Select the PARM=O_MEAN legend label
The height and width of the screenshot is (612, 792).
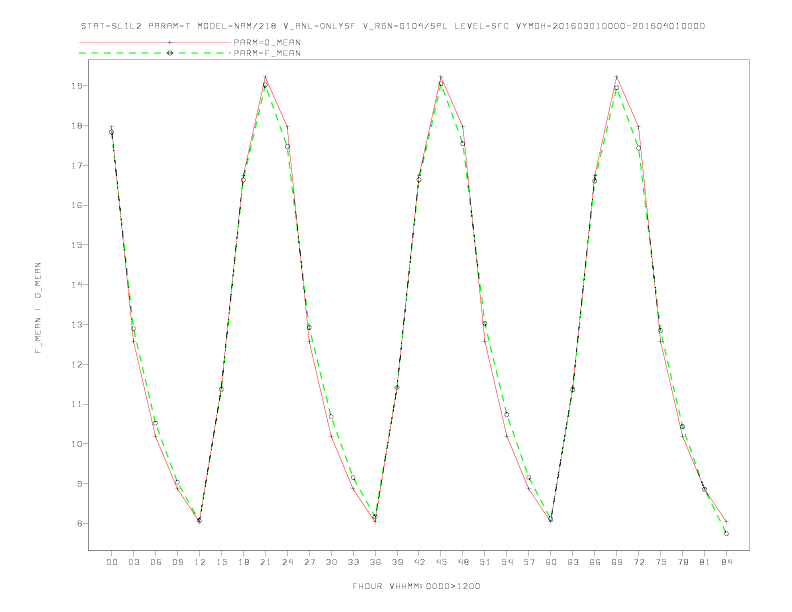pyautogui.click(x=267, y=42)
